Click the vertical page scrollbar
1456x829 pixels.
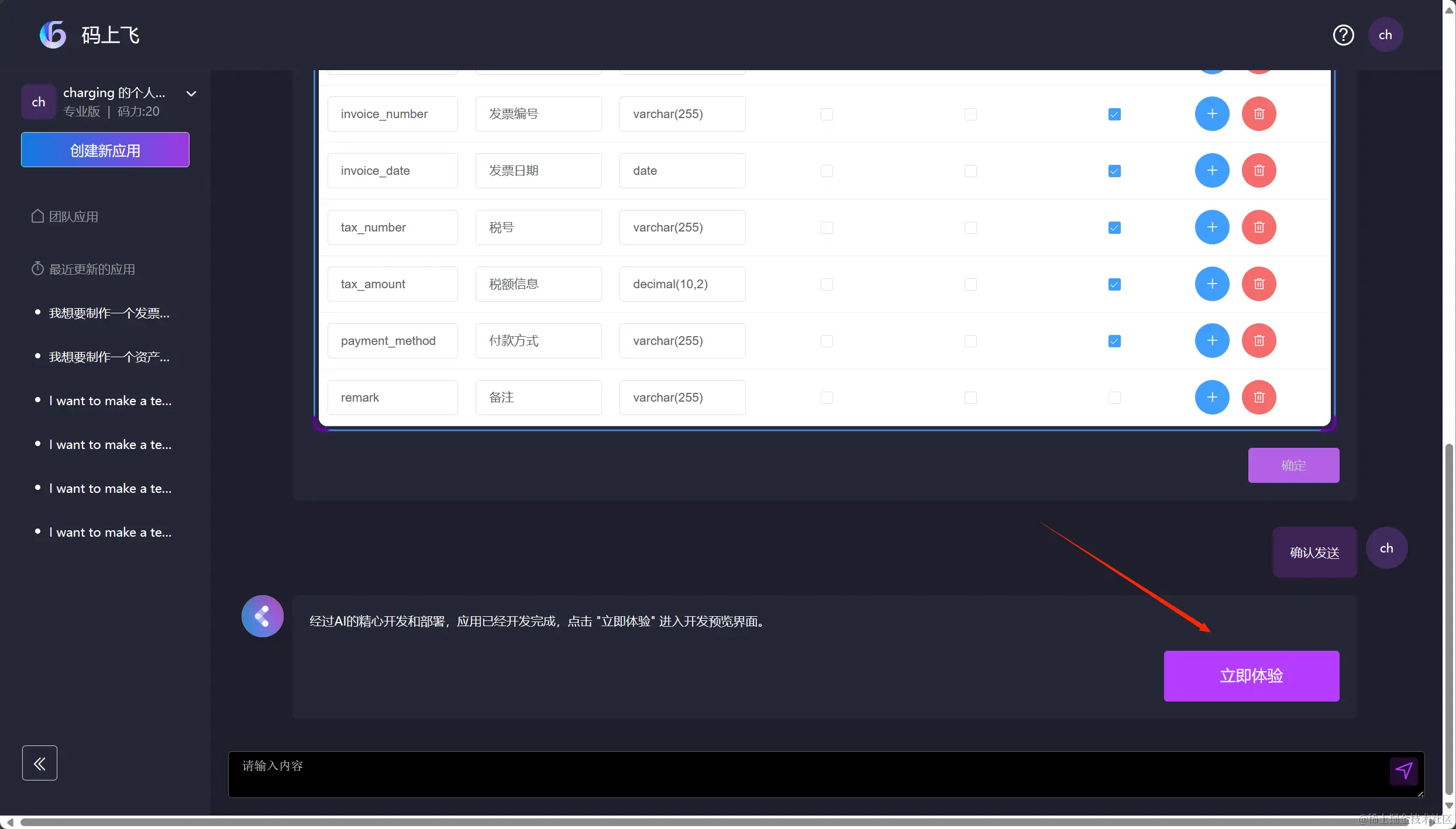click(x=1449, y=614)
